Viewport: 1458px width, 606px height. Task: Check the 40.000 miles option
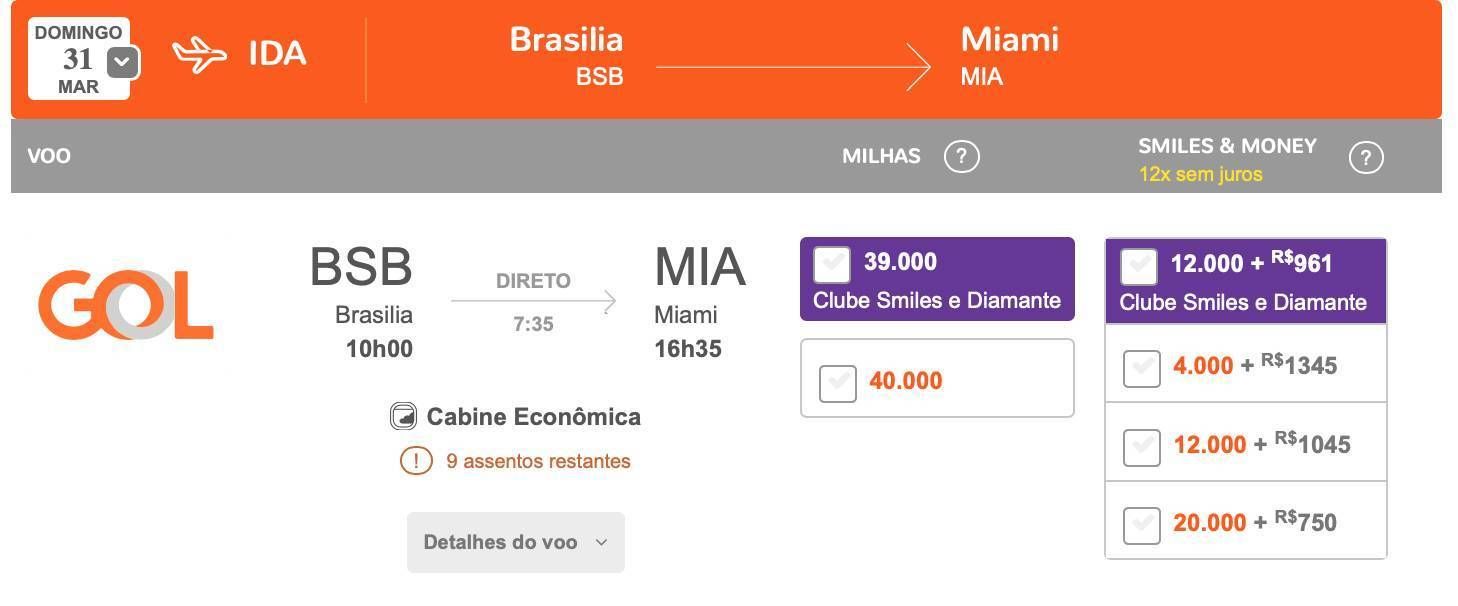(838, 383)
